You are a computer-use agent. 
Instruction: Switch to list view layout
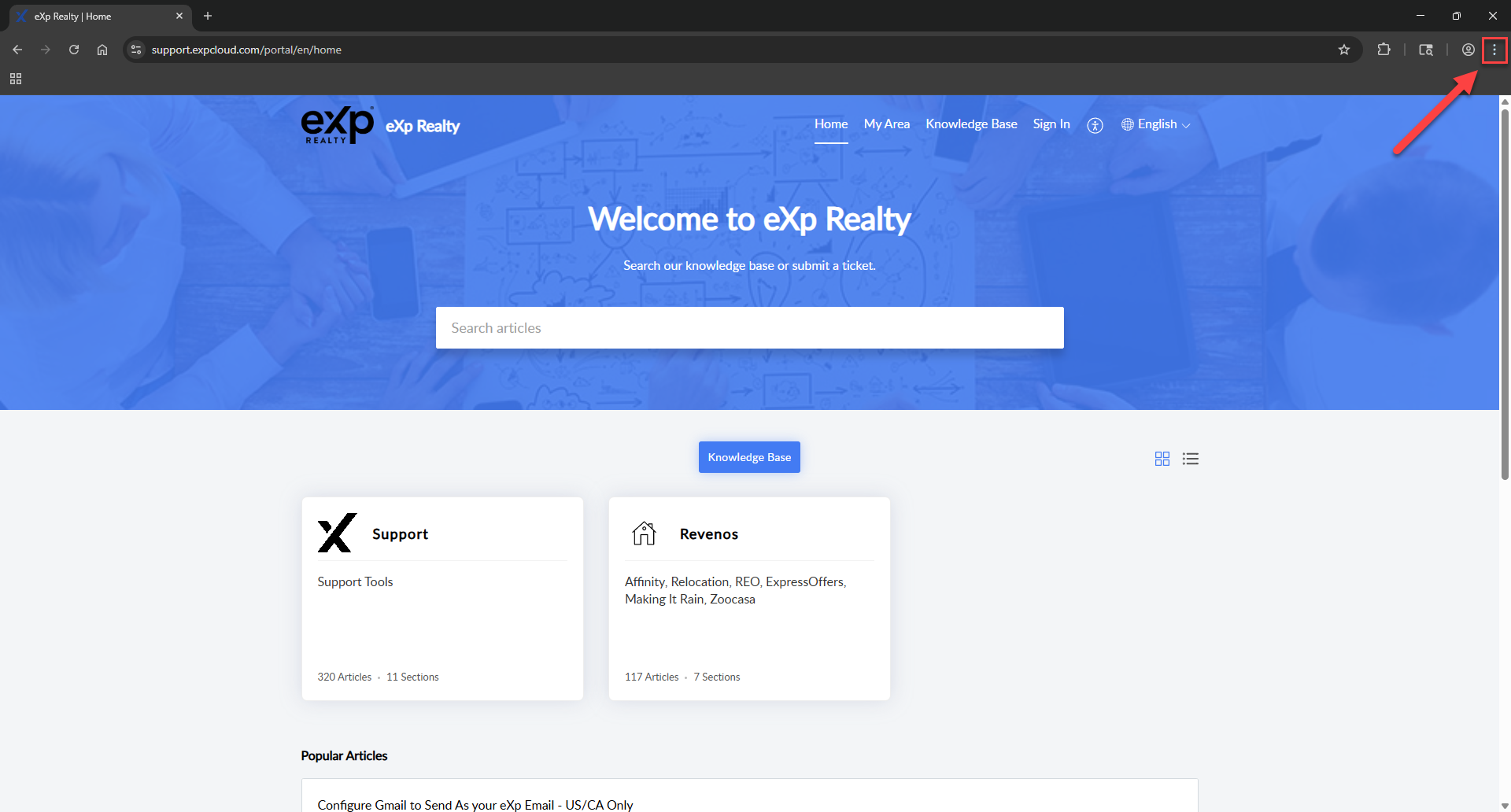pyautogui.click(x=1190, y=459)
